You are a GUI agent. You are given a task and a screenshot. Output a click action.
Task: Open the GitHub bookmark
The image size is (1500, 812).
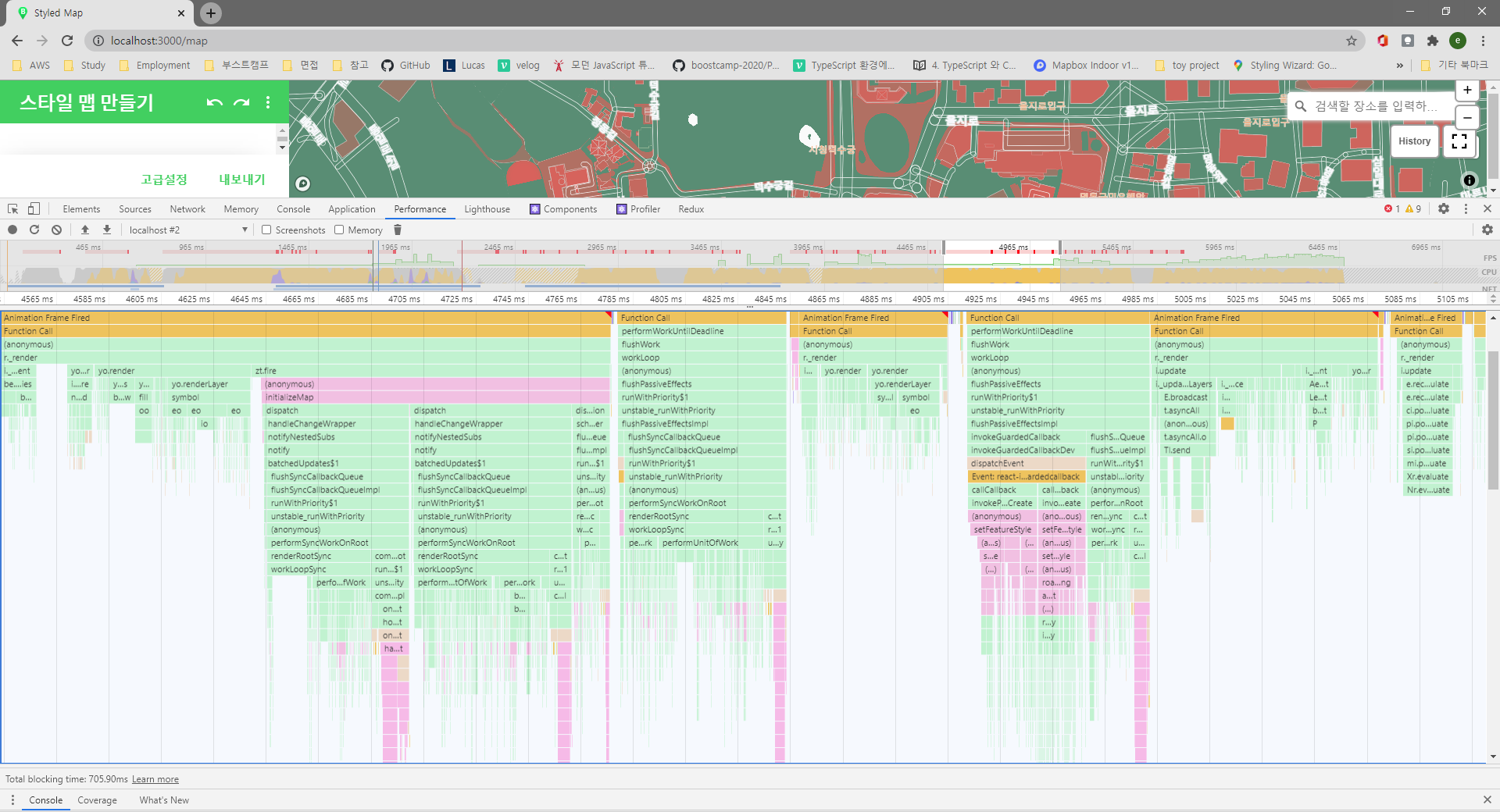405,66
